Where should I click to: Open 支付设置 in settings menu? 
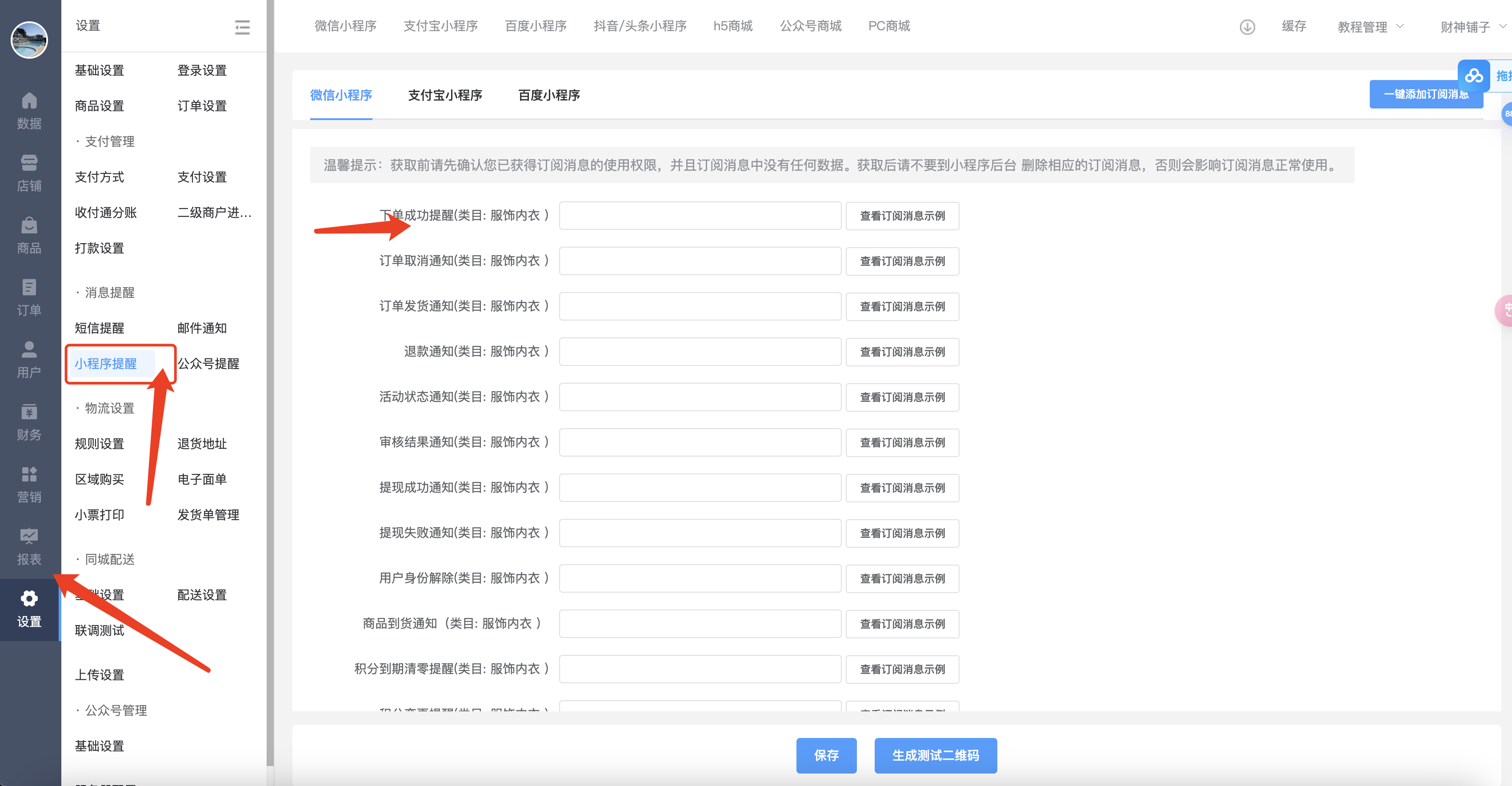tap(202, 177)
